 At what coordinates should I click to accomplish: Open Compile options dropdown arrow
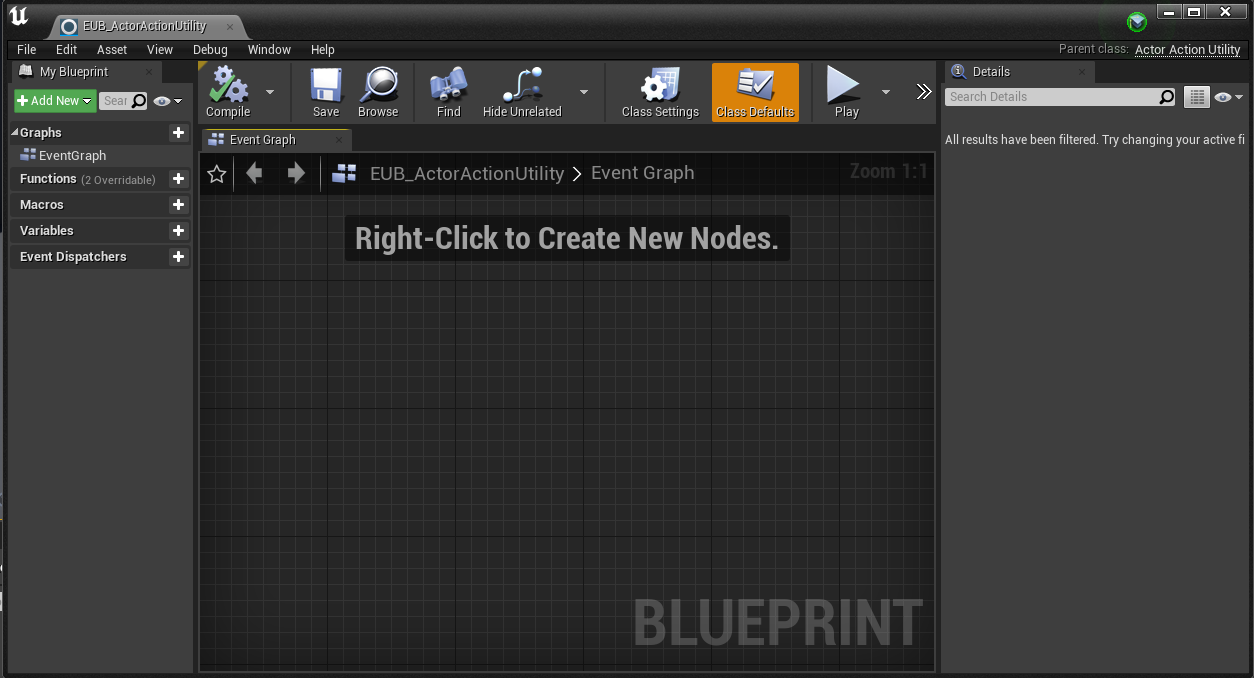click(x=269, y=92)
